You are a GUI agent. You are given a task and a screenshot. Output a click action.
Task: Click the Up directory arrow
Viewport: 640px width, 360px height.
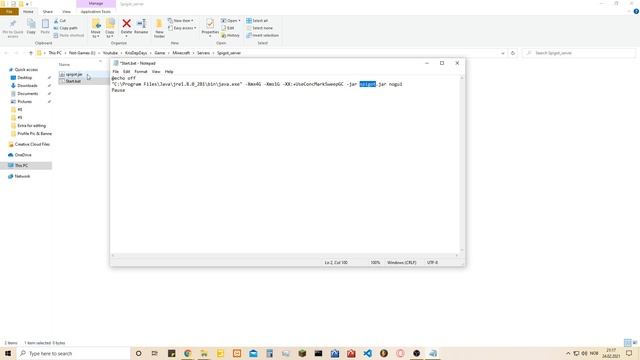pos(31,53)
